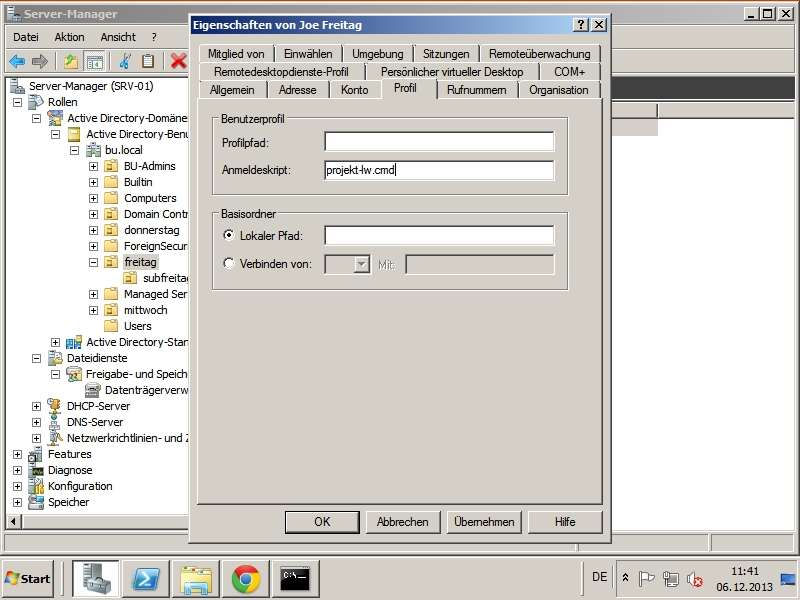
Task: Collapse the bu.local domain node
Action: coord(74,150)
